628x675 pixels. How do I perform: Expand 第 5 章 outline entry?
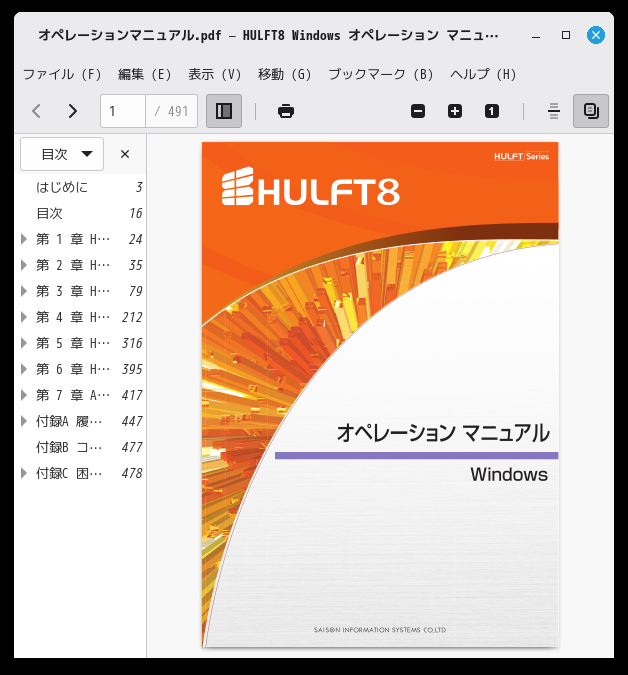click(x=24, y=343)
